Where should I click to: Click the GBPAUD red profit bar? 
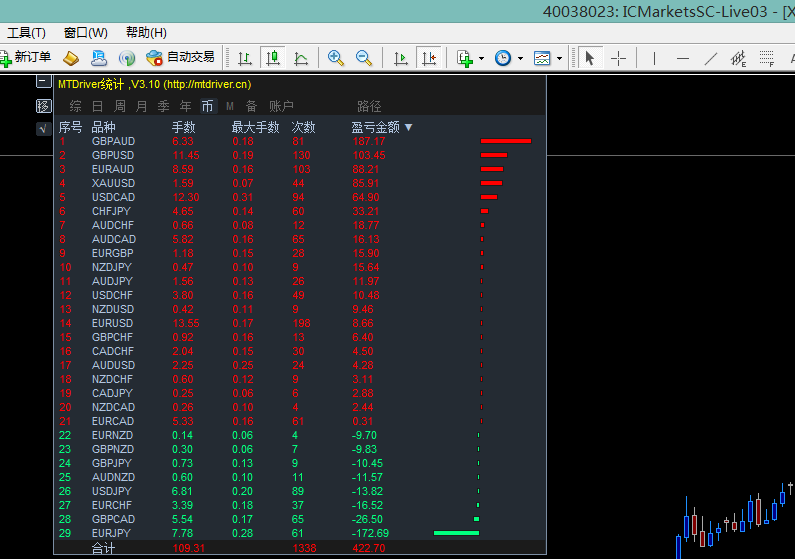click(x=506, y=141)
